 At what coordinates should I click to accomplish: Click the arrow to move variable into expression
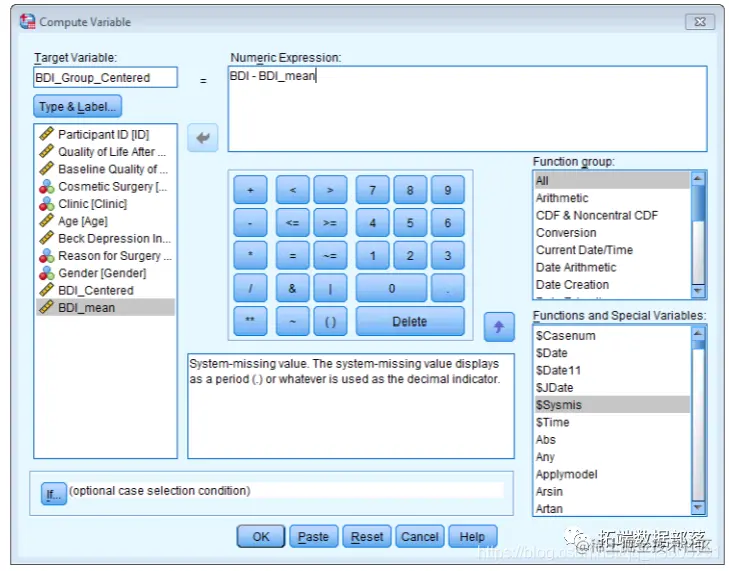(203, 138)
